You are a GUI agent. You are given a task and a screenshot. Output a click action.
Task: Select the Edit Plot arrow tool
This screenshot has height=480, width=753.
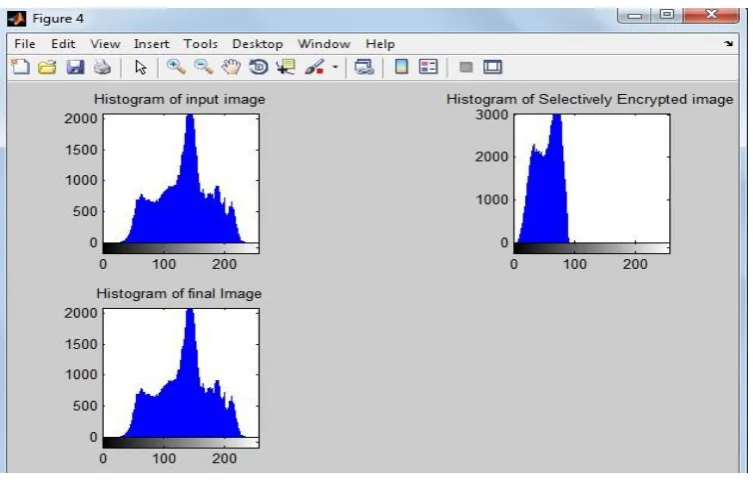coord(141,67)
